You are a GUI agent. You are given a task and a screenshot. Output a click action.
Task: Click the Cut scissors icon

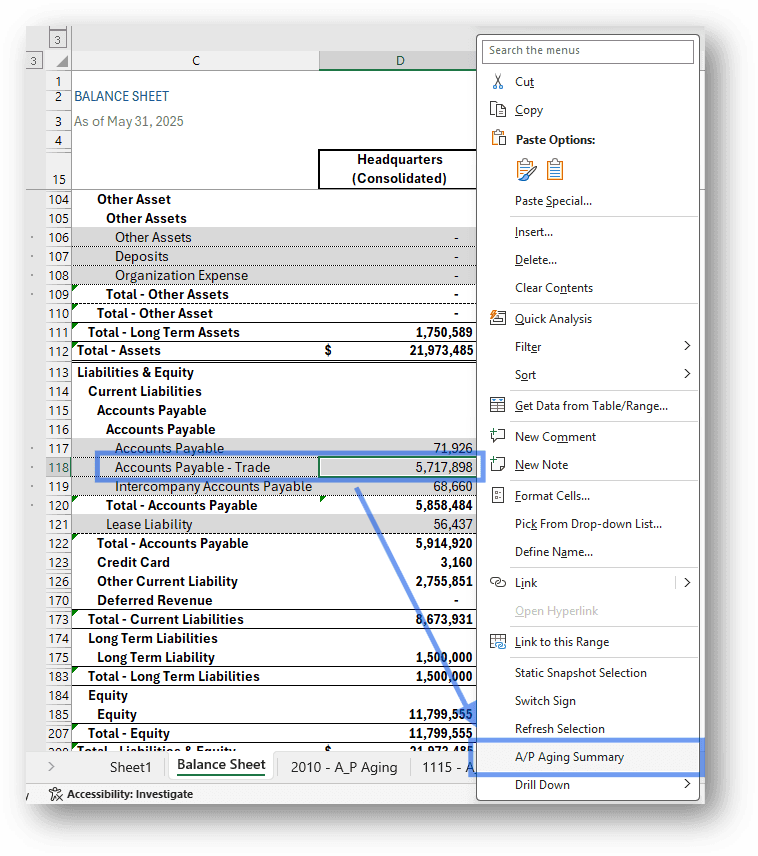tap(498, 82)
